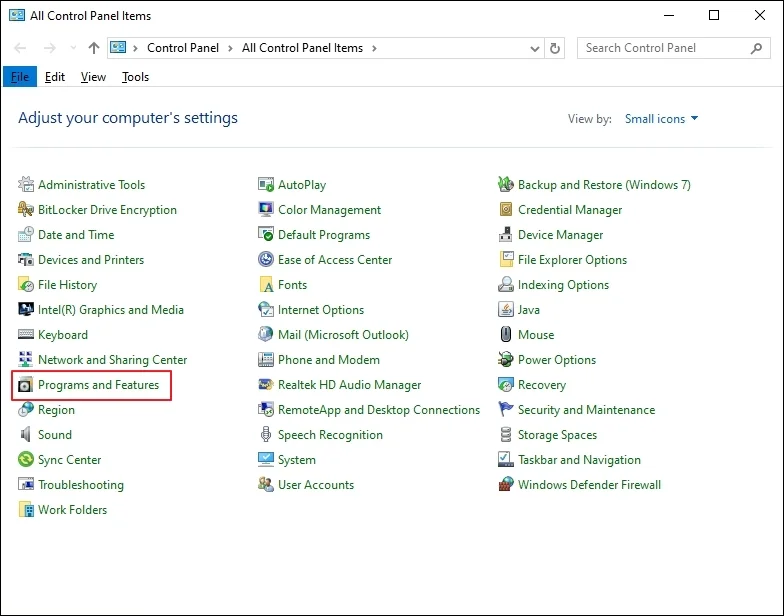Click the search magnifier icon
Image resolution: width=784 pixels, height=616 pixels.
click(x=756, y=48)
